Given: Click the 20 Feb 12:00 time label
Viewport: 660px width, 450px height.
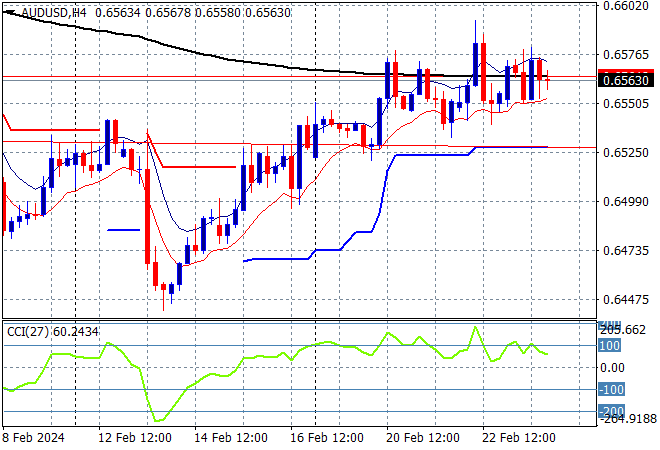Looking at the screenshot, I should 423,438.
